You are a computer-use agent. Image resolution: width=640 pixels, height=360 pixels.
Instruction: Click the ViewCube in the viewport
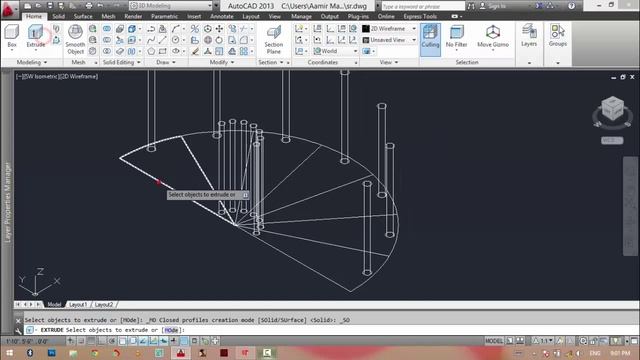click(612, 109)
